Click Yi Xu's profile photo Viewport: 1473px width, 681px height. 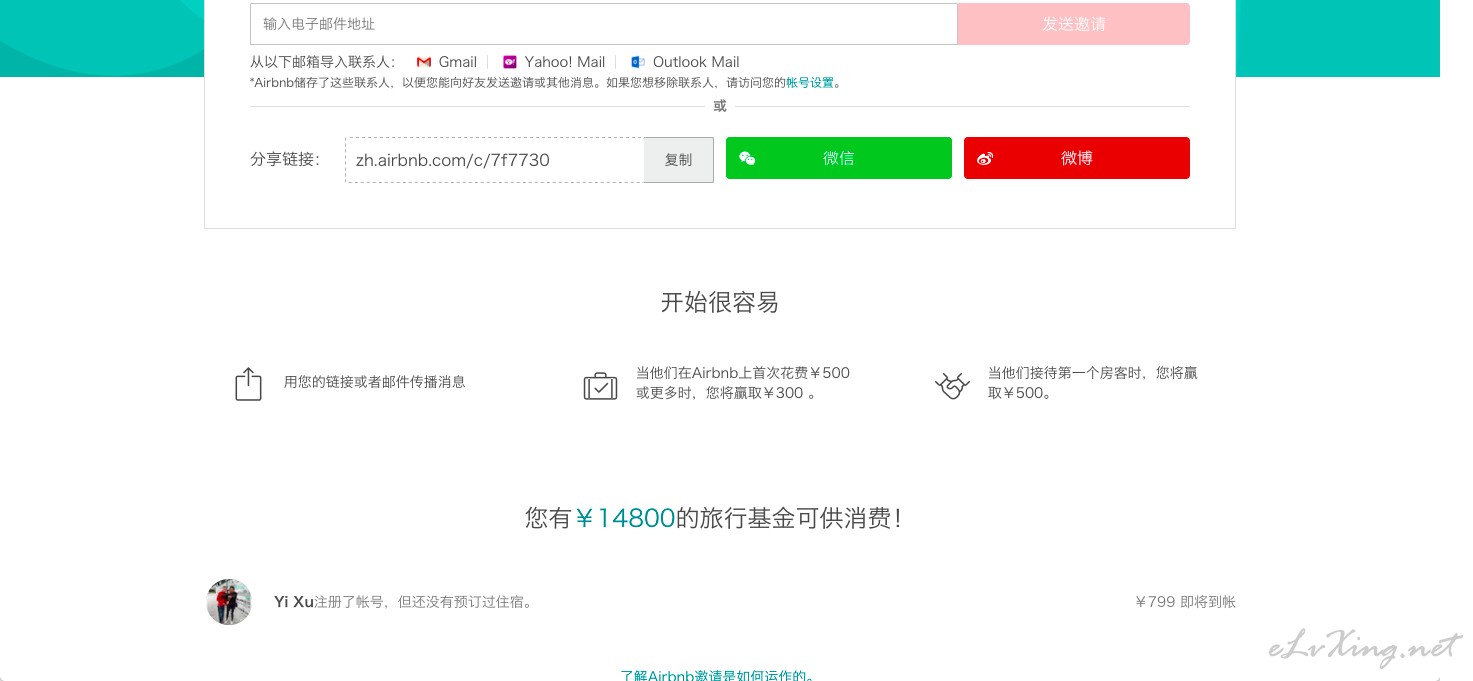tap(229, 602)
